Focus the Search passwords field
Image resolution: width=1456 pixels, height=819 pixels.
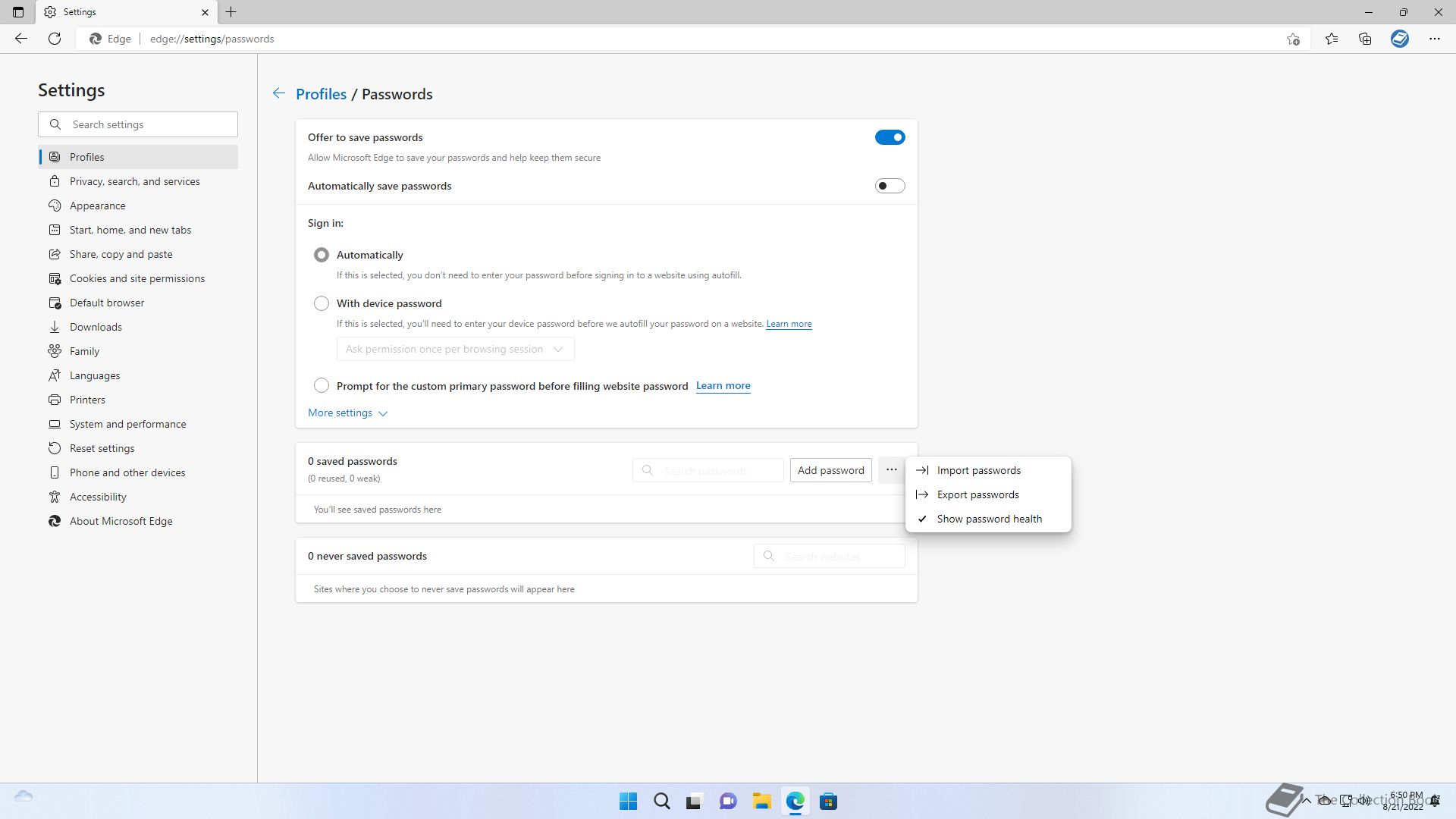pos(708,470)
